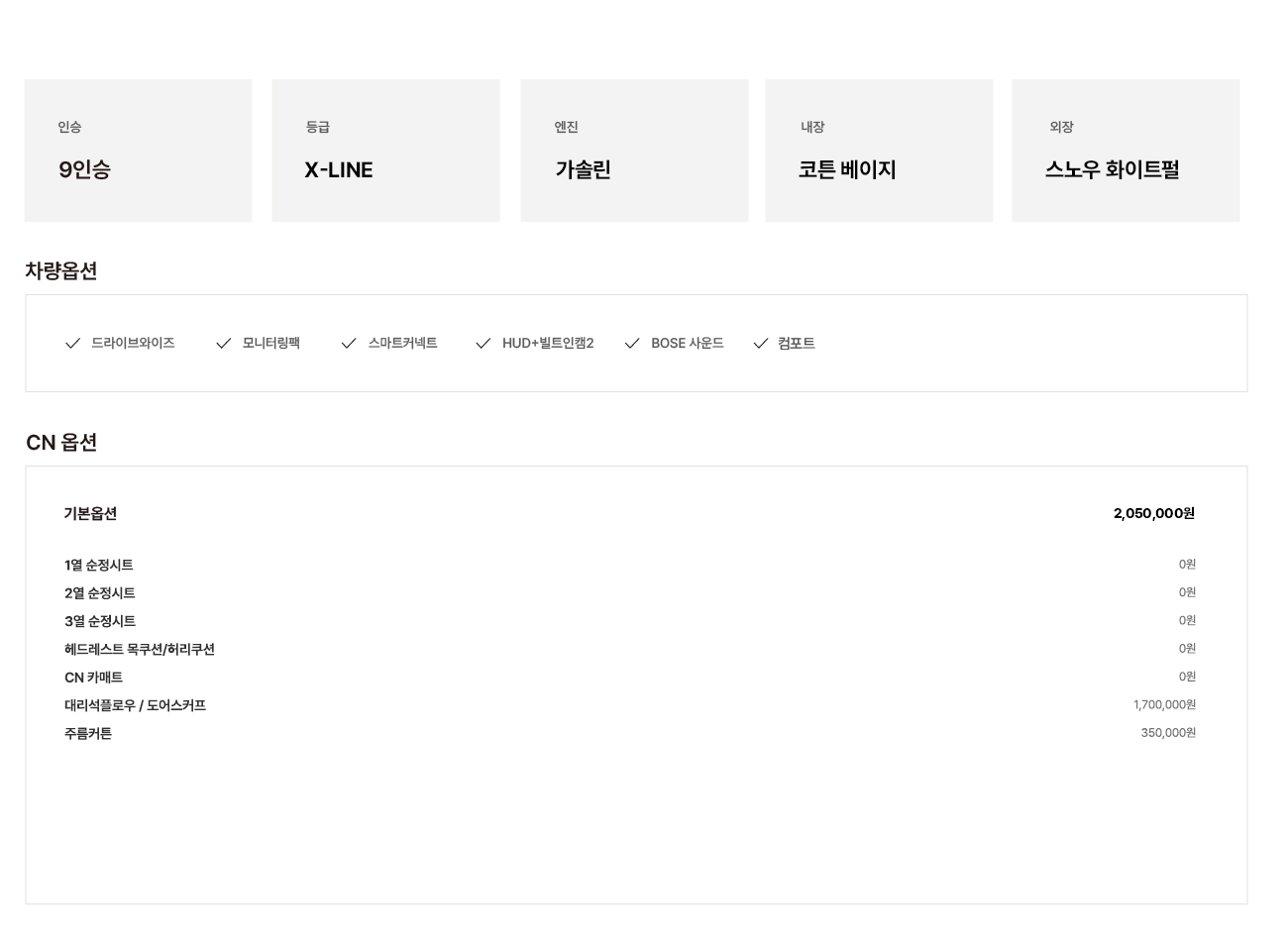Screen dimensions: 1288x945
Task: Click the checkmark next to 스마트커넥트
Action: (x=349, y=343)
